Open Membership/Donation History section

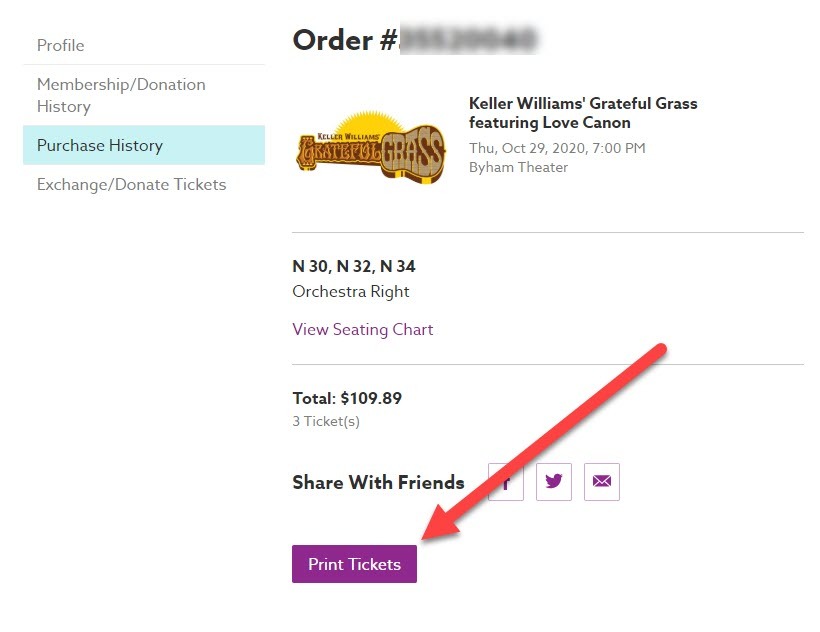pyautogui.click(x=121, y=95)
